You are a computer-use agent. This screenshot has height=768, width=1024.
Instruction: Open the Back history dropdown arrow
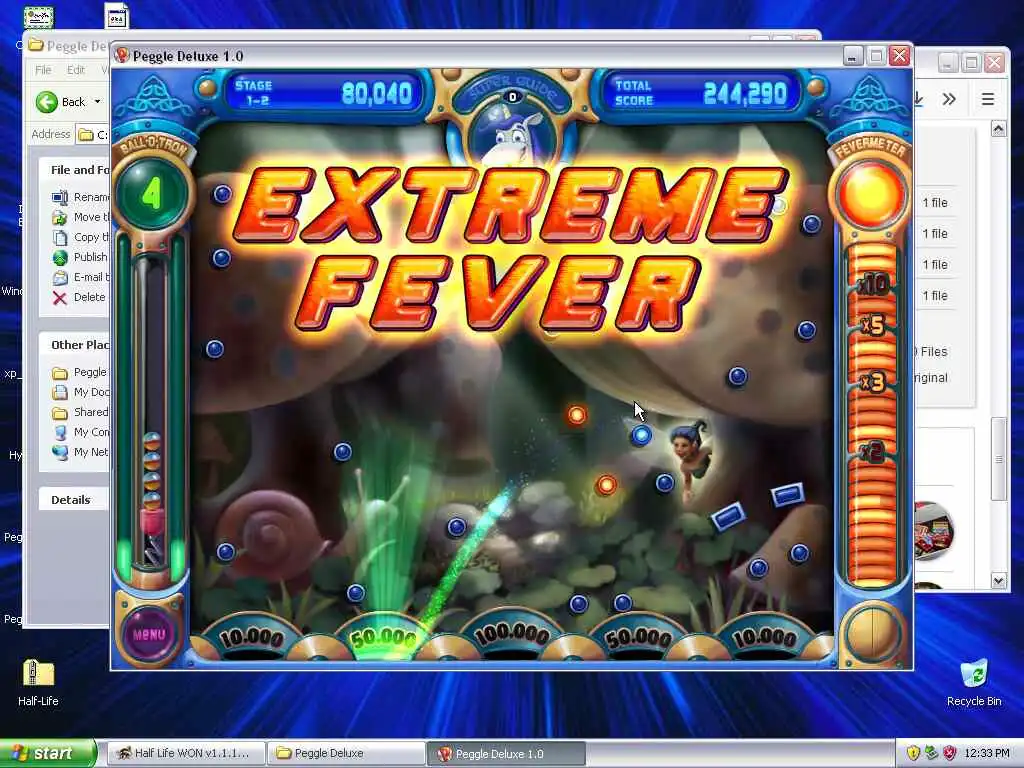pyautogui.click(x=97, y=102)
